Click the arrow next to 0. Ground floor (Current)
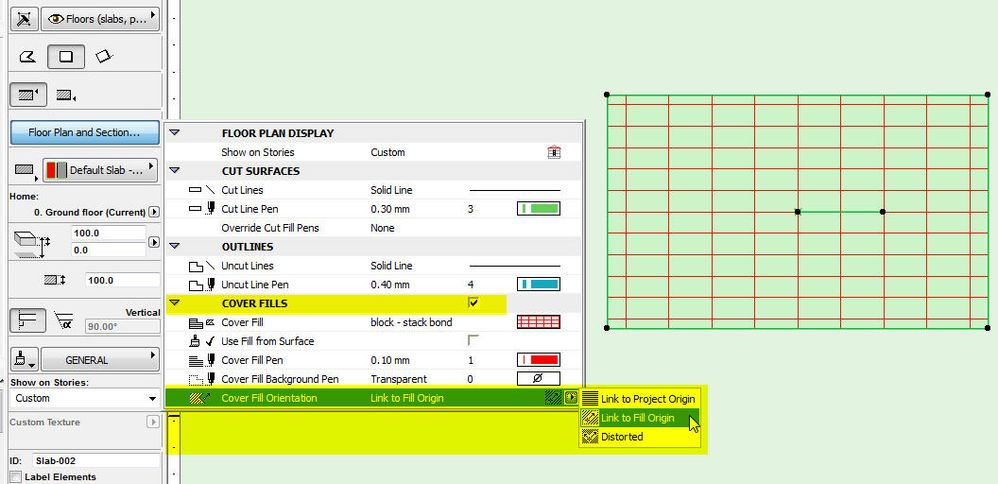The width and height of the screenshot is (998, 484). pos(153,211)
